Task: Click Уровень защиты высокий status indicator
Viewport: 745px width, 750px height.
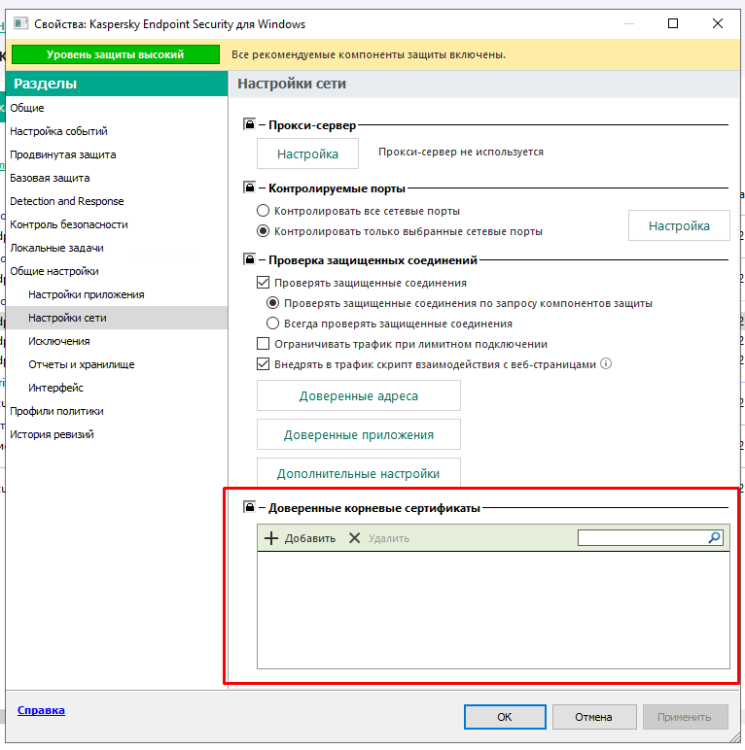Action: (x=115, y=54)
